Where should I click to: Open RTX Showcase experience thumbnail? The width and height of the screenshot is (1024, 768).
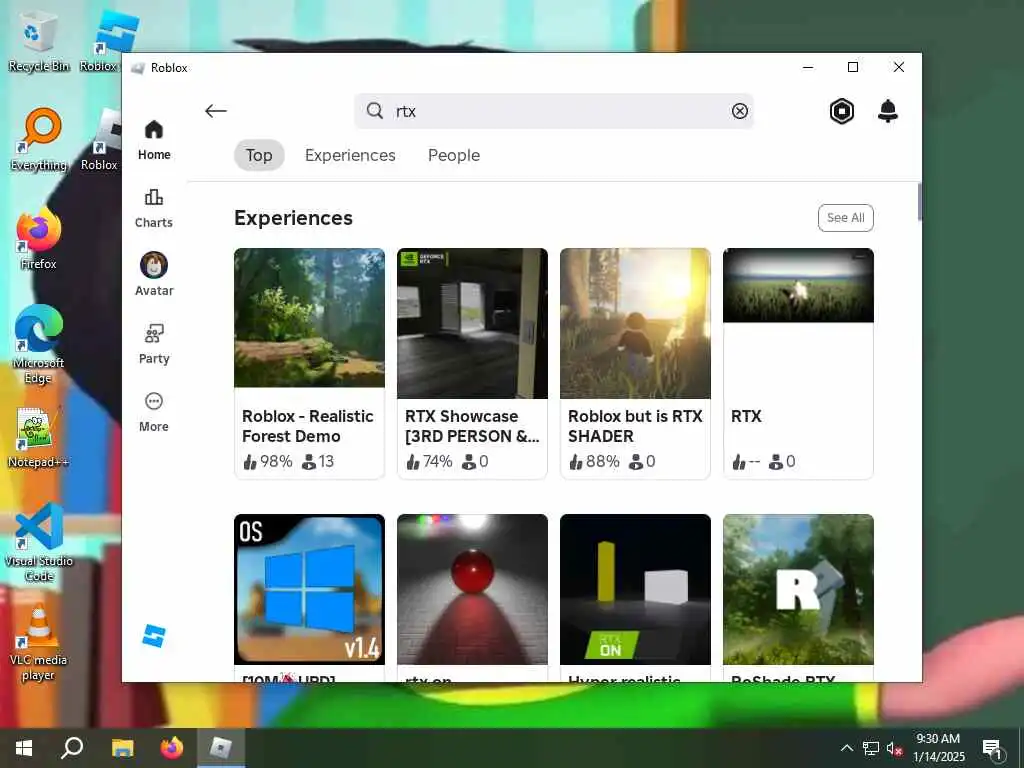[472, 323]
